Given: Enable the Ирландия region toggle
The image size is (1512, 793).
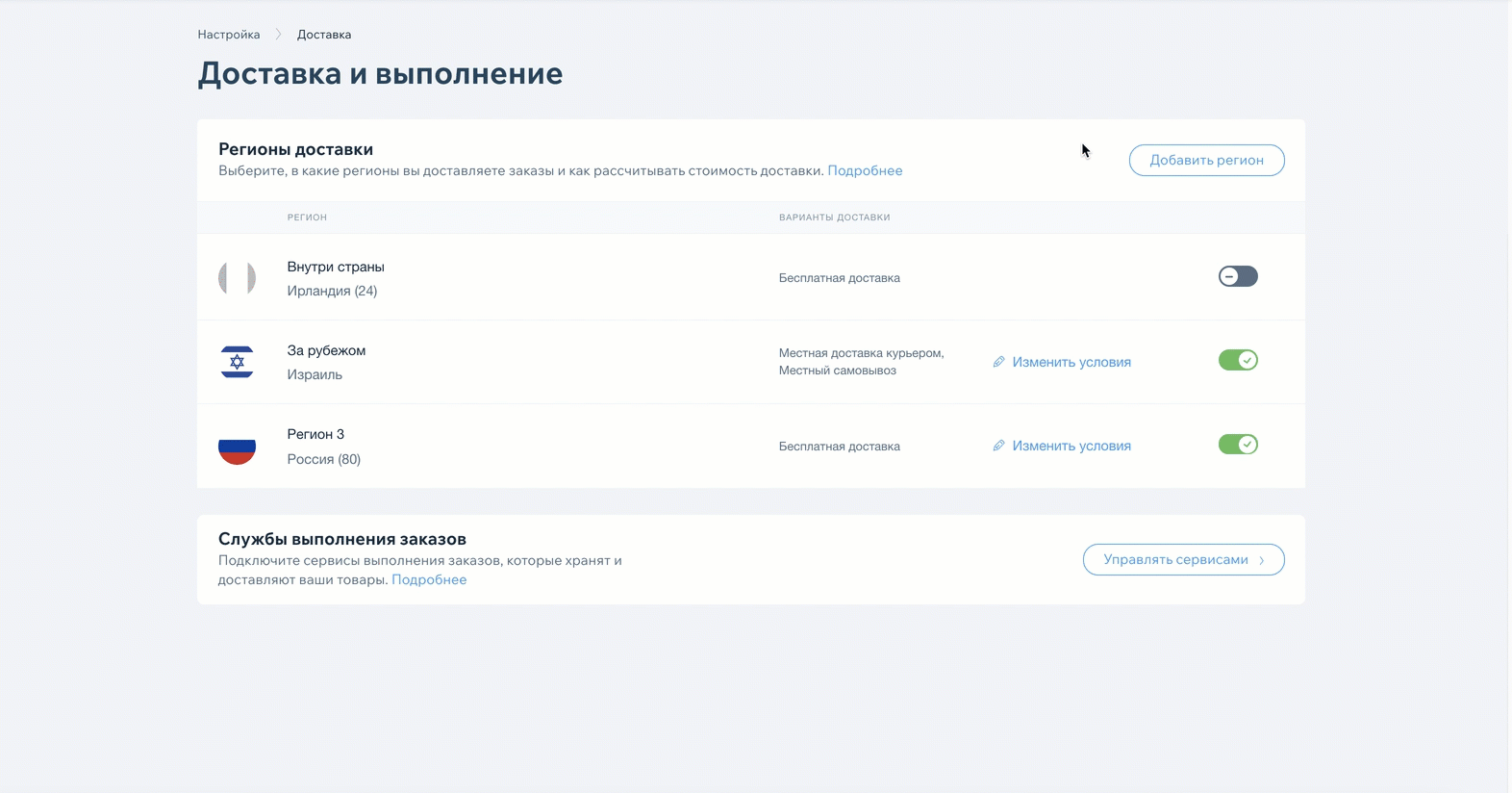Looking at the screenshot, I should click(1237, 277).
